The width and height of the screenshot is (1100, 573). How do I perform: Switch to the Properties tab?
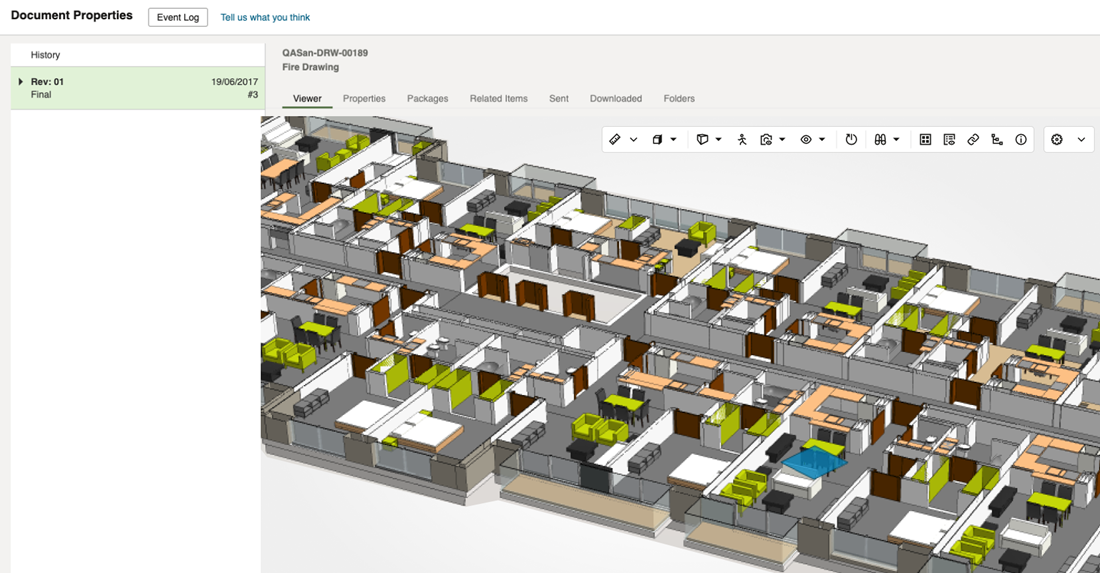click(364, 99)
